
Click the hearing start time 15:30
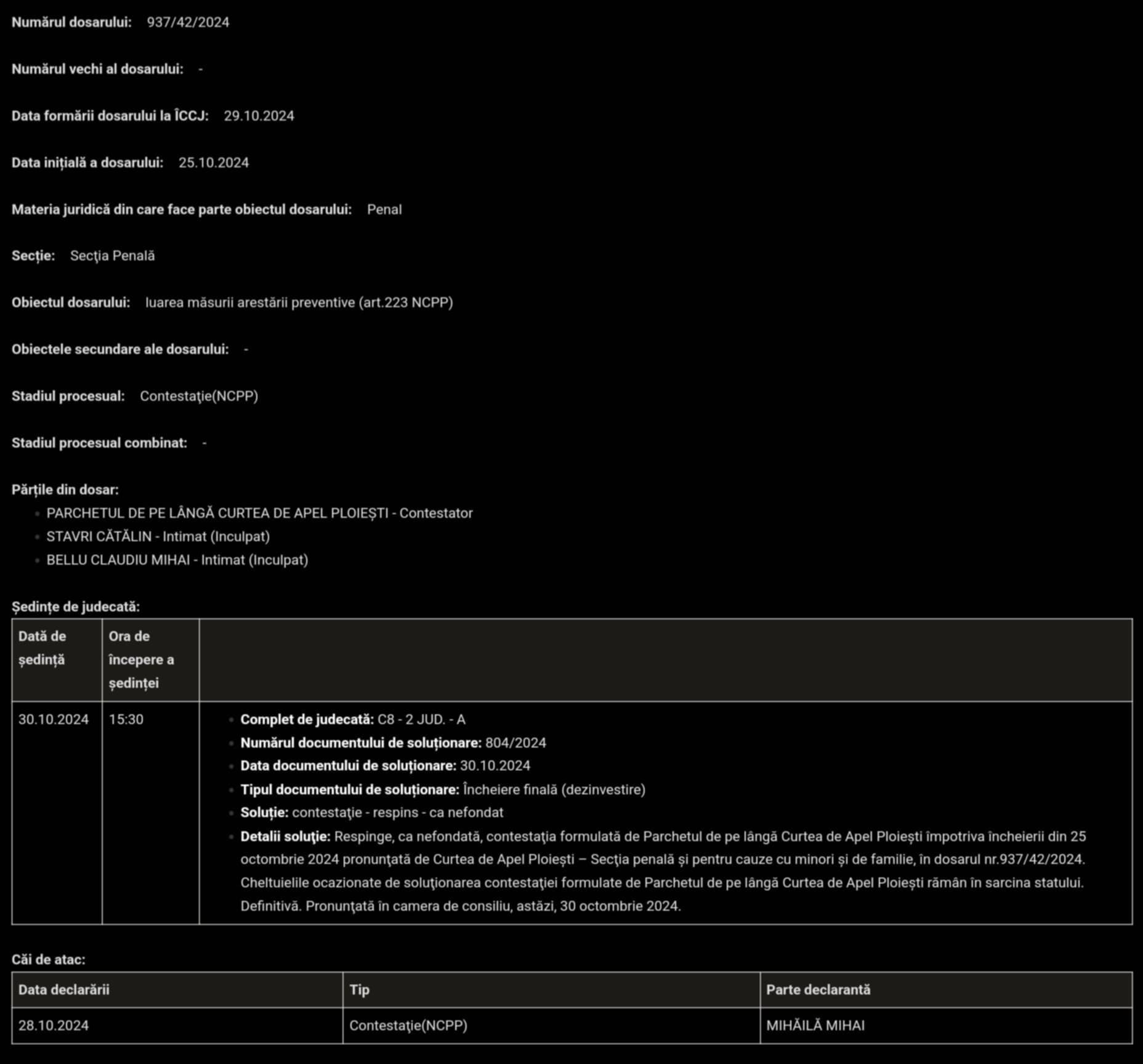pos(126,720)
